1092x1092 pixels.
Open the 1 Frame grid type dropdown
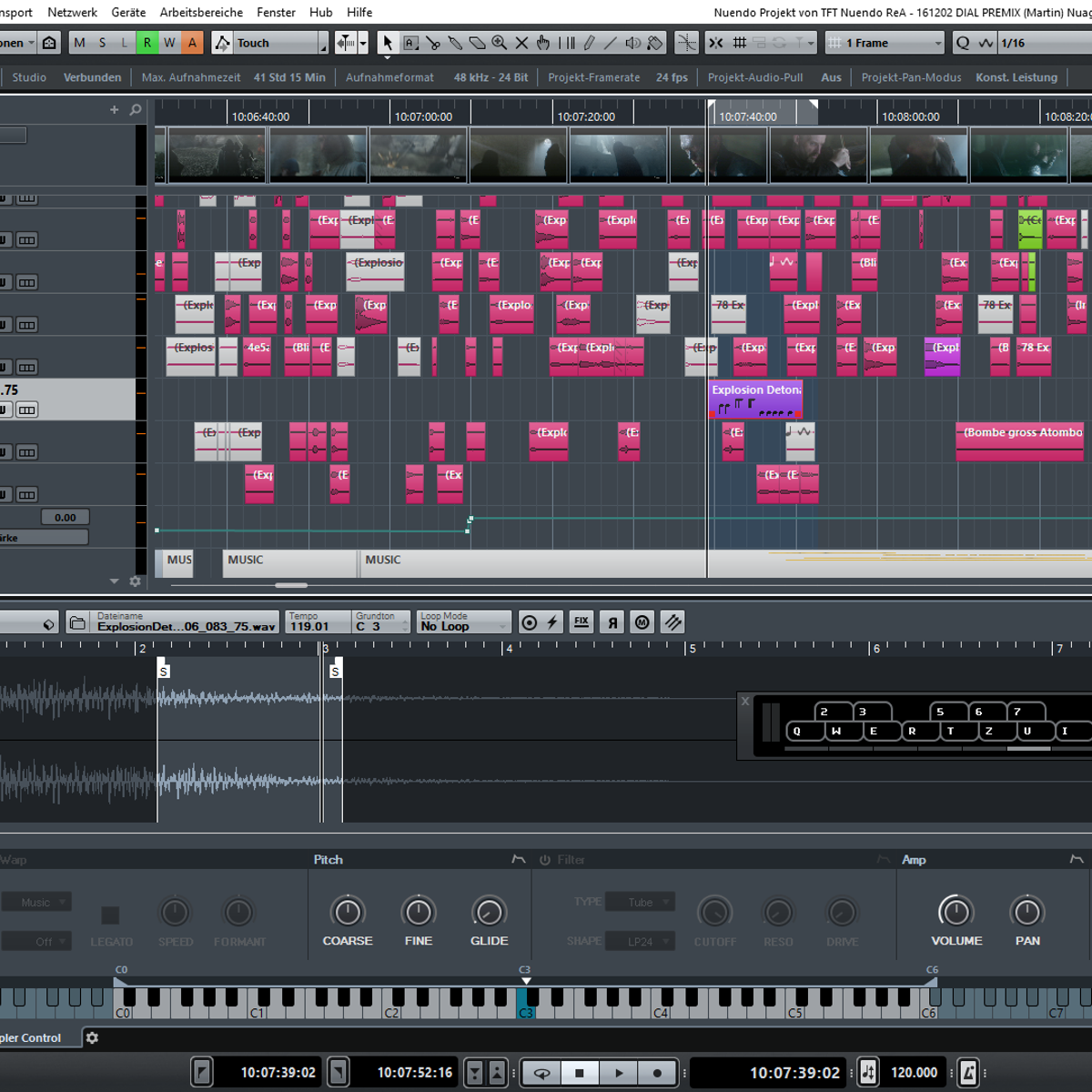(885, 43)
